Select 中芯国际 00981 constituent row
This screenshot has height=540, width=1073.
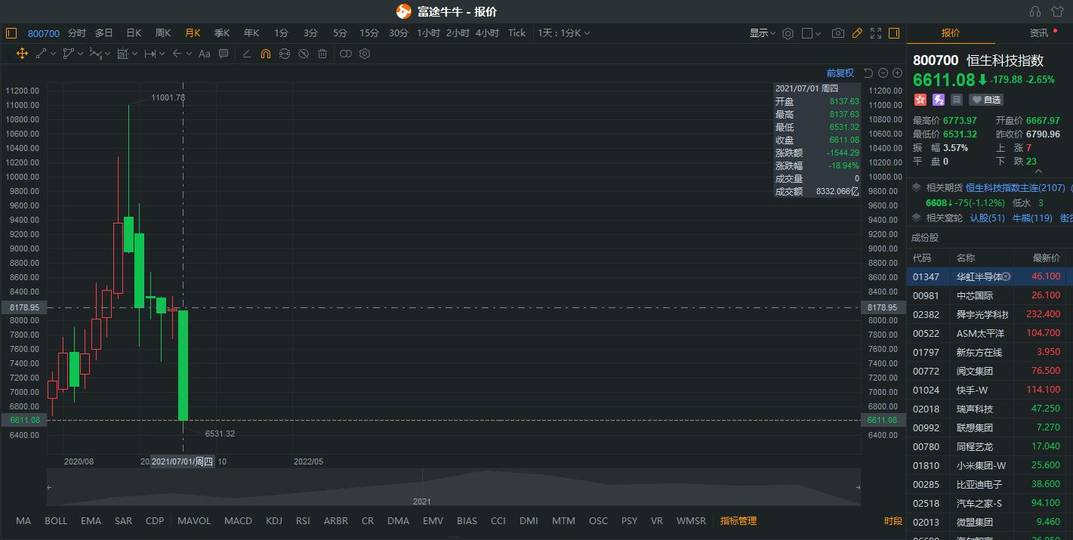(990, 296)
